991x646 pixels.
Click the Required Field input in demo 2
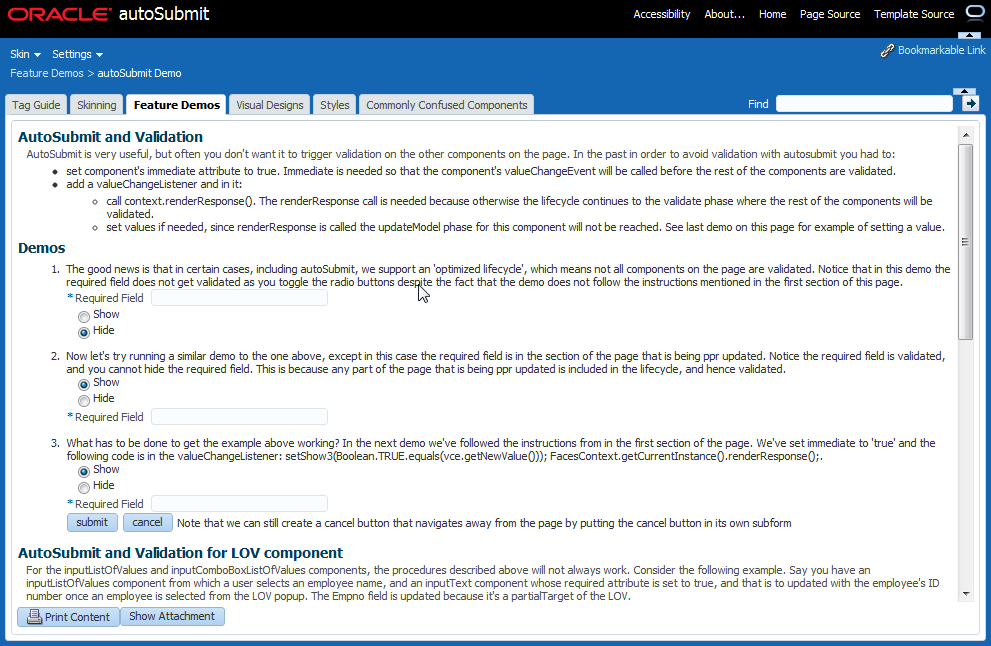pyautogui.click(x=240, y=417)
